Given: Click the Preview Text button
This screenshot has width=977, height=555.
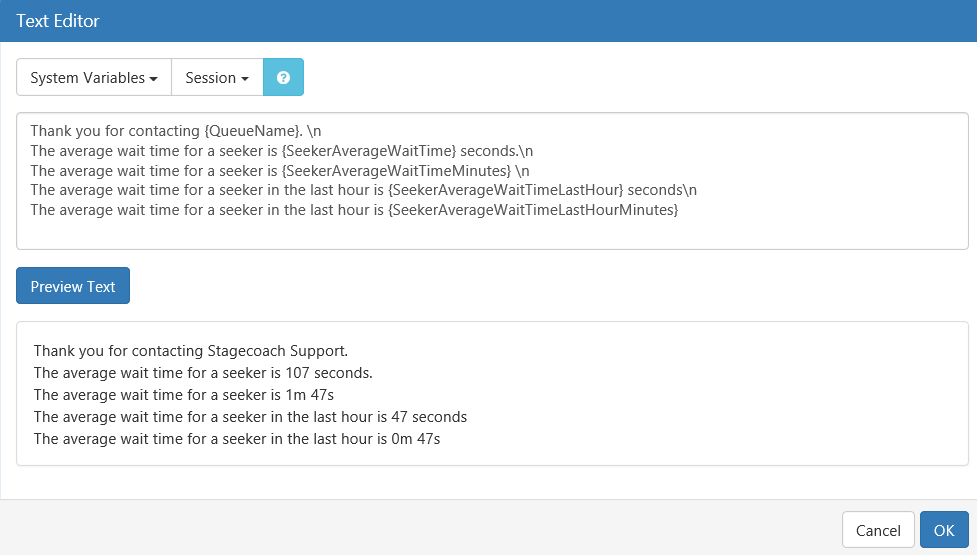Looking at the screenshot, I should (x=73, y=286).
